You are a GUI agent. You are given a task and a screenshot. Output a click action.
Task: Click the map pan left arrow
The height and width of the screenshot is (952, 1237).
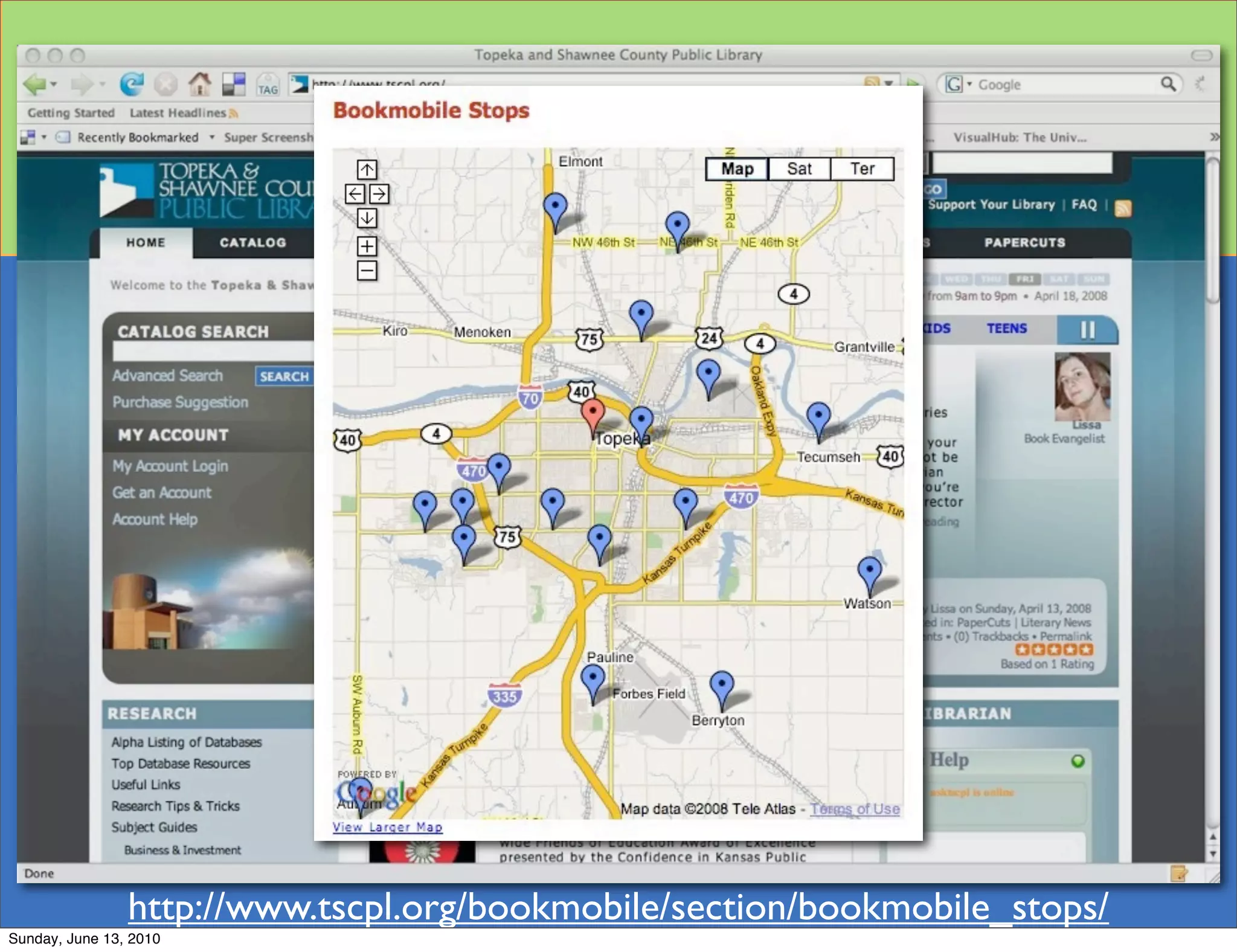tap(355, 194)
